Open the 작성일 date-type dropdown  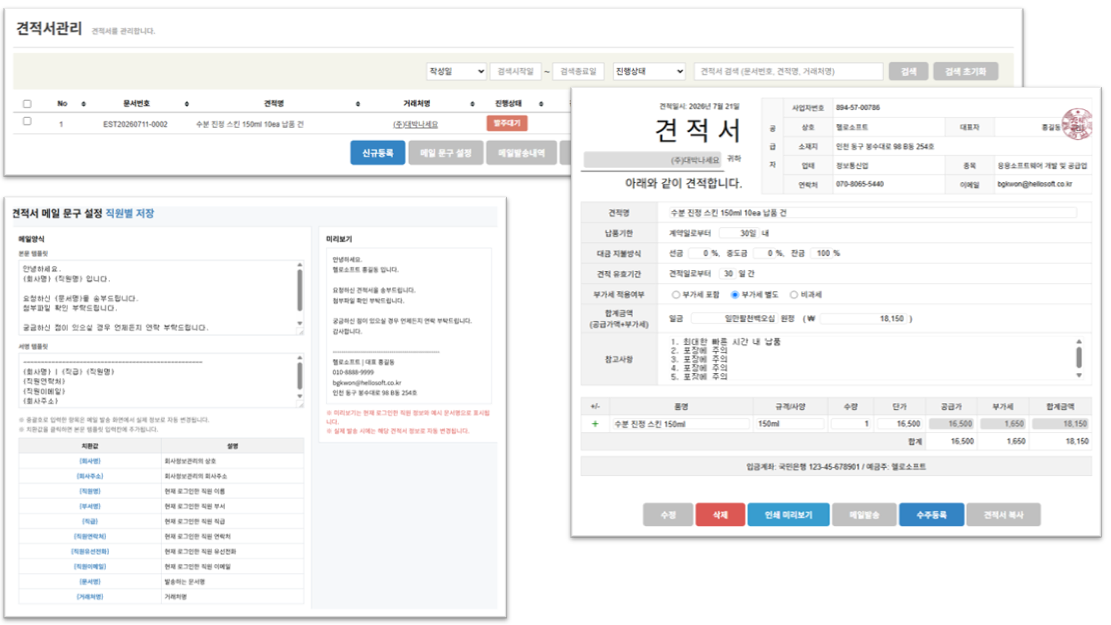(456, 71)
